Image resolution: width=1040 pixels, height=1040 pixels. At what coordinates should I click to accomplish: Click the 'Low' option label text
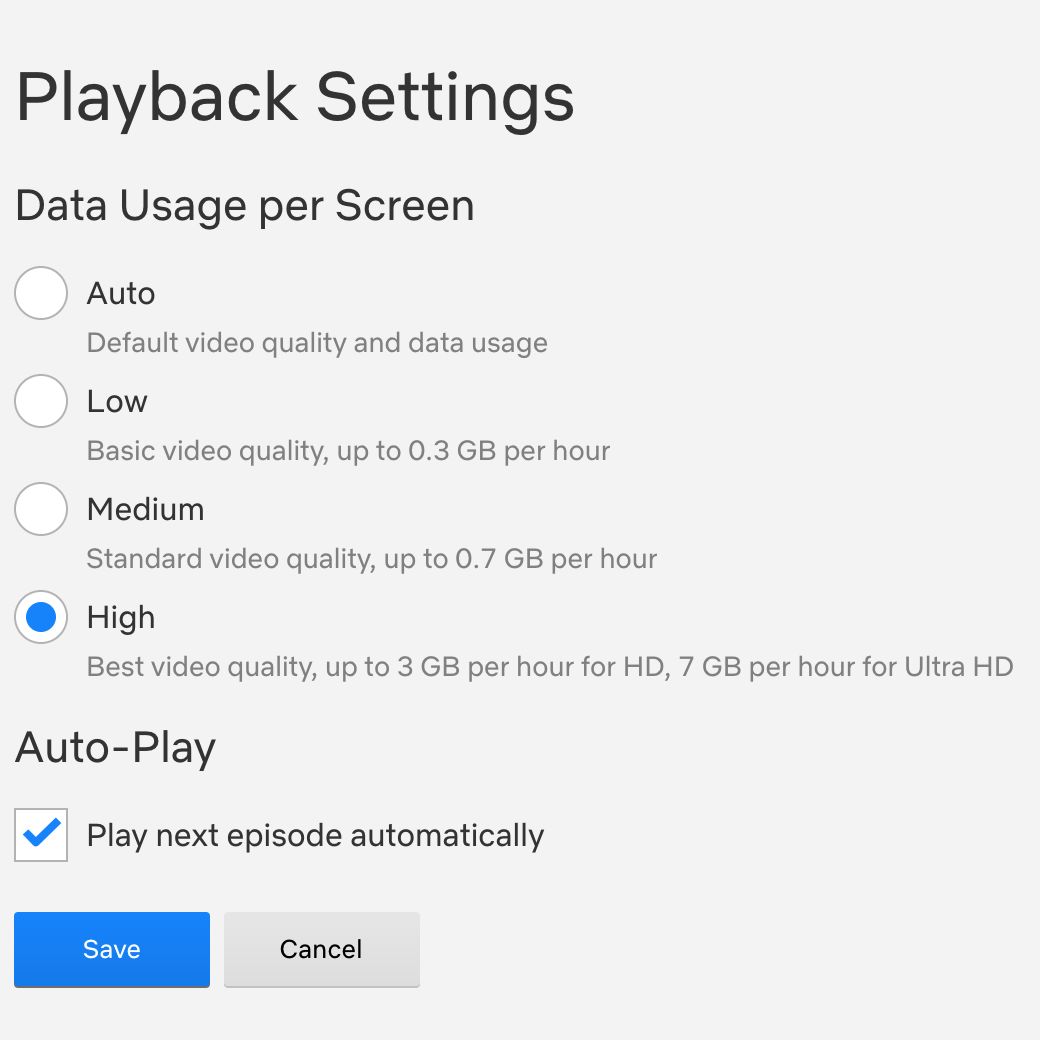117,401
